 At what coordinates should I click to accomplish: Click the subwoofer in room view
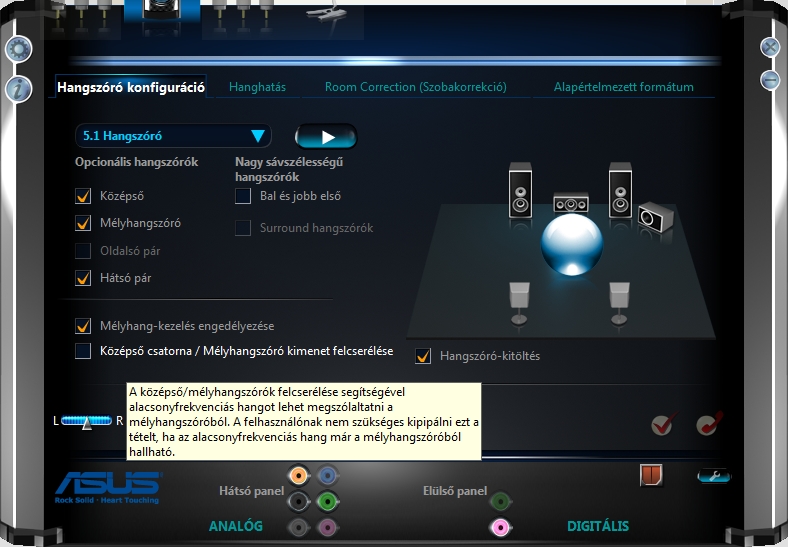(655, 217)
